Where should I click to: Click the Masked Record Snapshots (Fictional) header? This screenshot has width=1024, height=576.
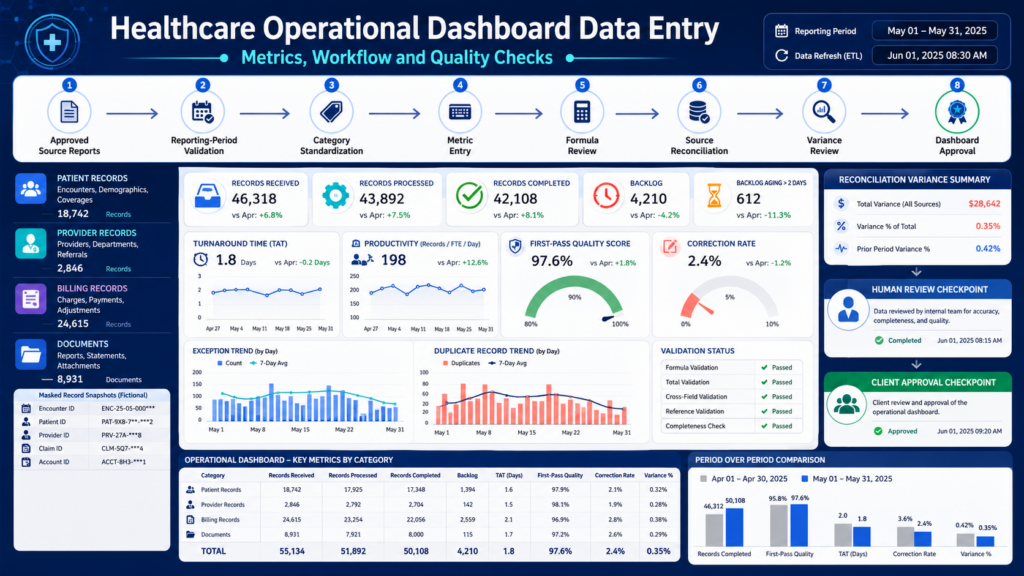92,395
